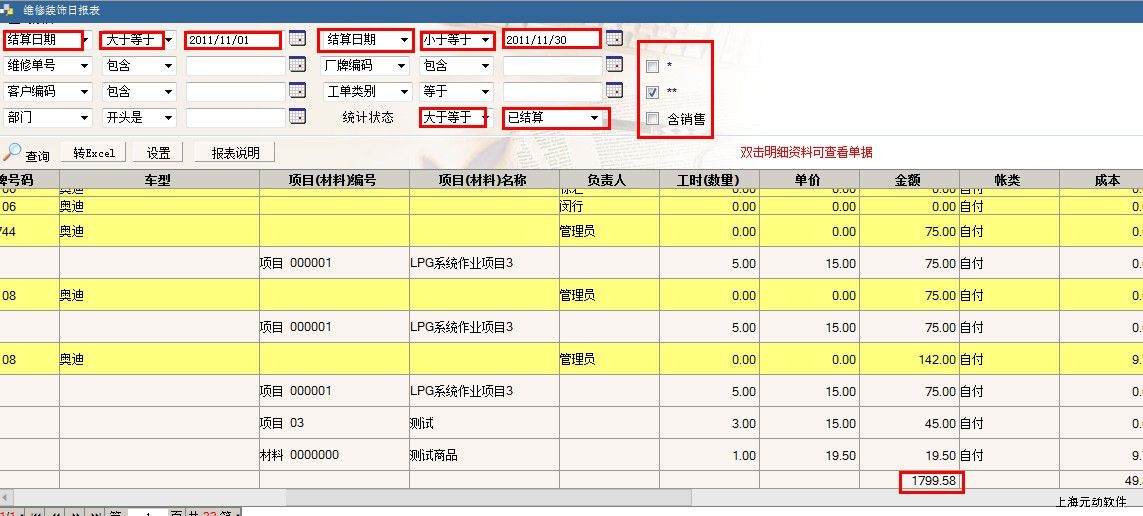This screenshot has width=1143, height=516.
Task: Open the 已结算 status dropdown
Action: [556, 118]
